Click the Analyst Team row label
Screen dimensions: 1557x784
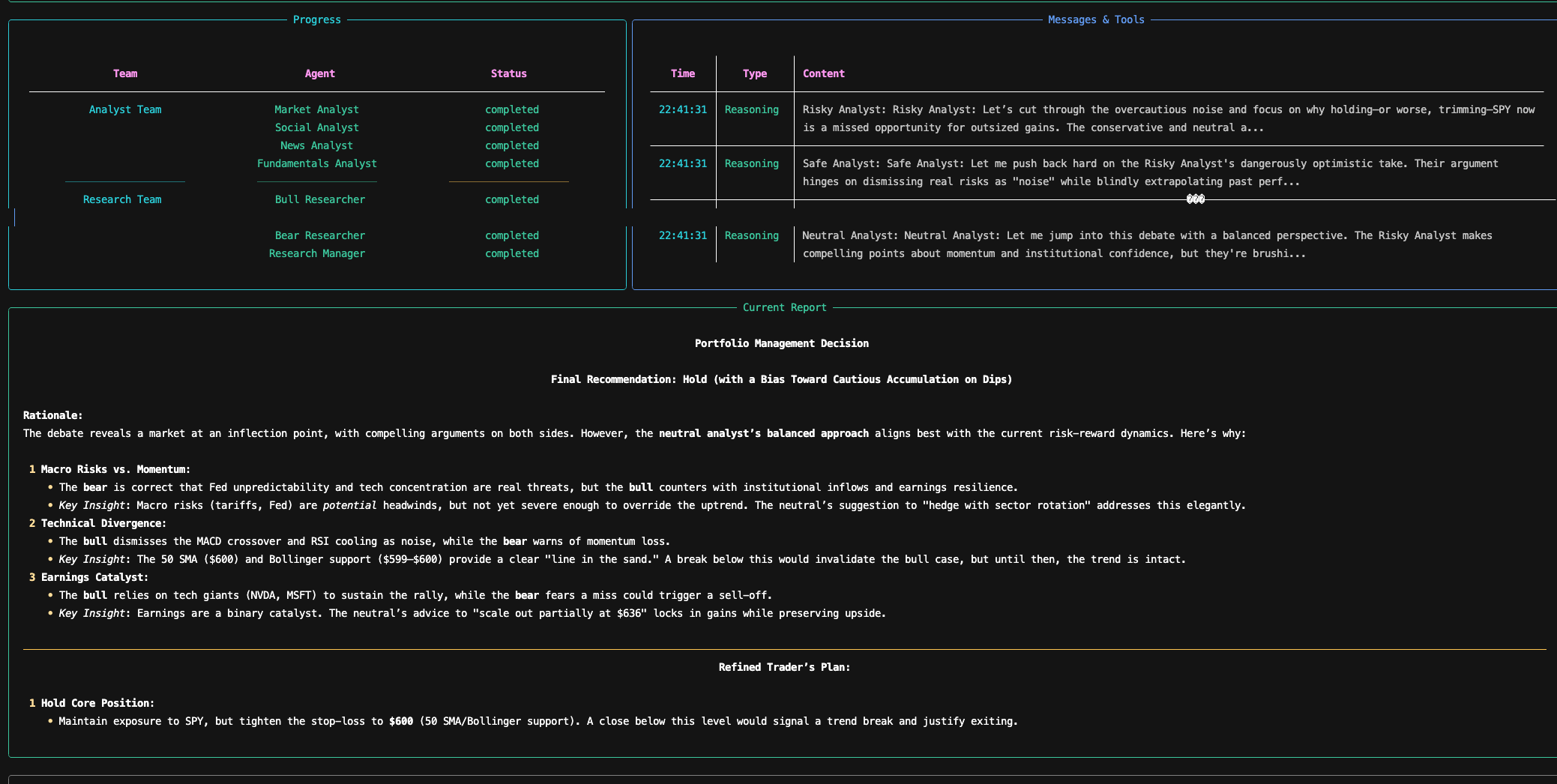[x=125, y=109]
